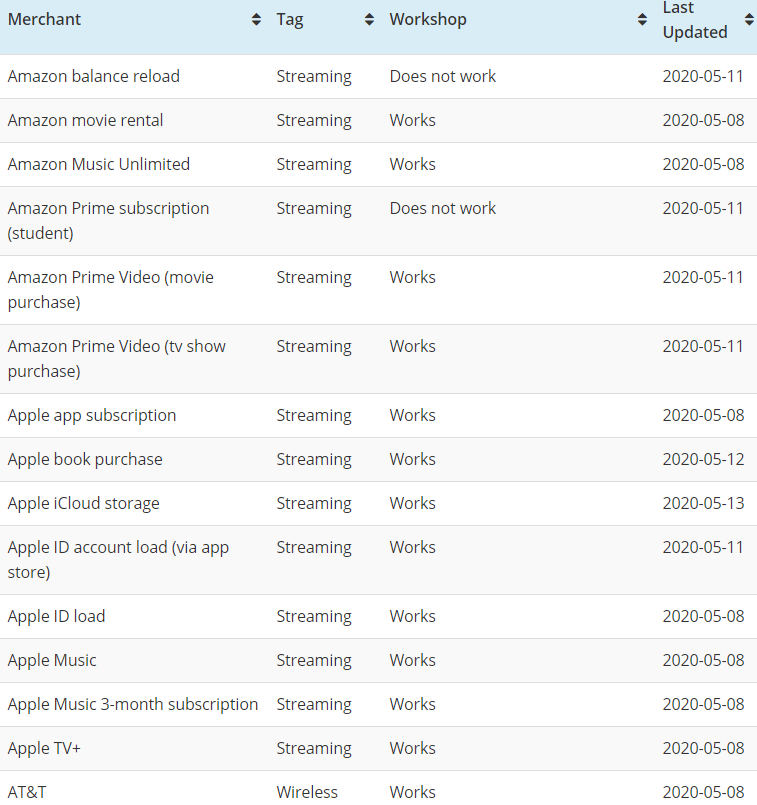Click Works status for Apple TV+
Image resolution: width=757 pixels, height=805 pixels.
coord(413,749)
